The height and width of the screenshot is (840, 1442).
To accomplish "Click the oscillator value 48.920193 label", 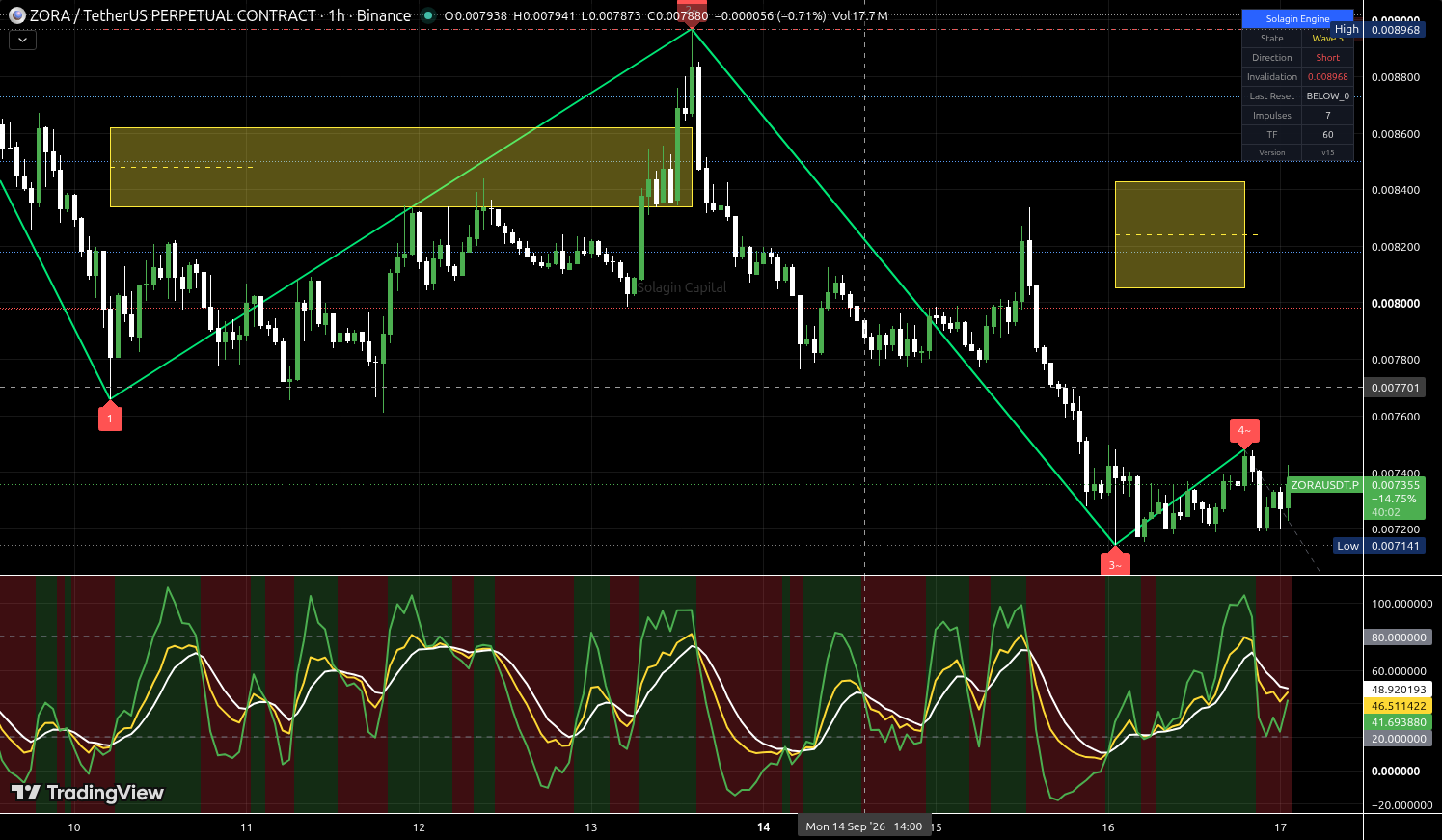I will (x=1399, y=690).
